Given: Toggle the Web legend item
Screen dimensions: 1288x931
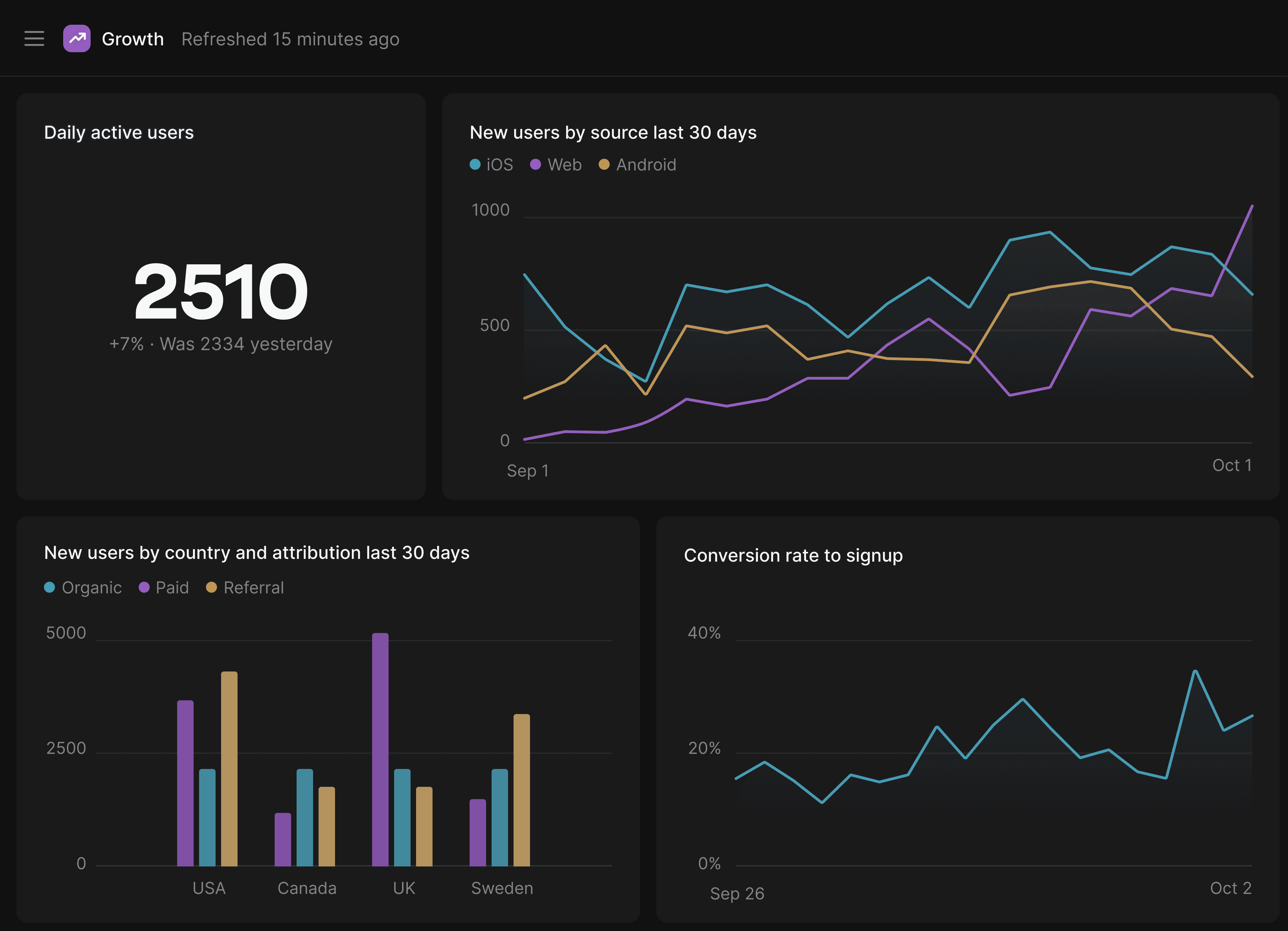Looking at the screenshot, I should [555, 165].
